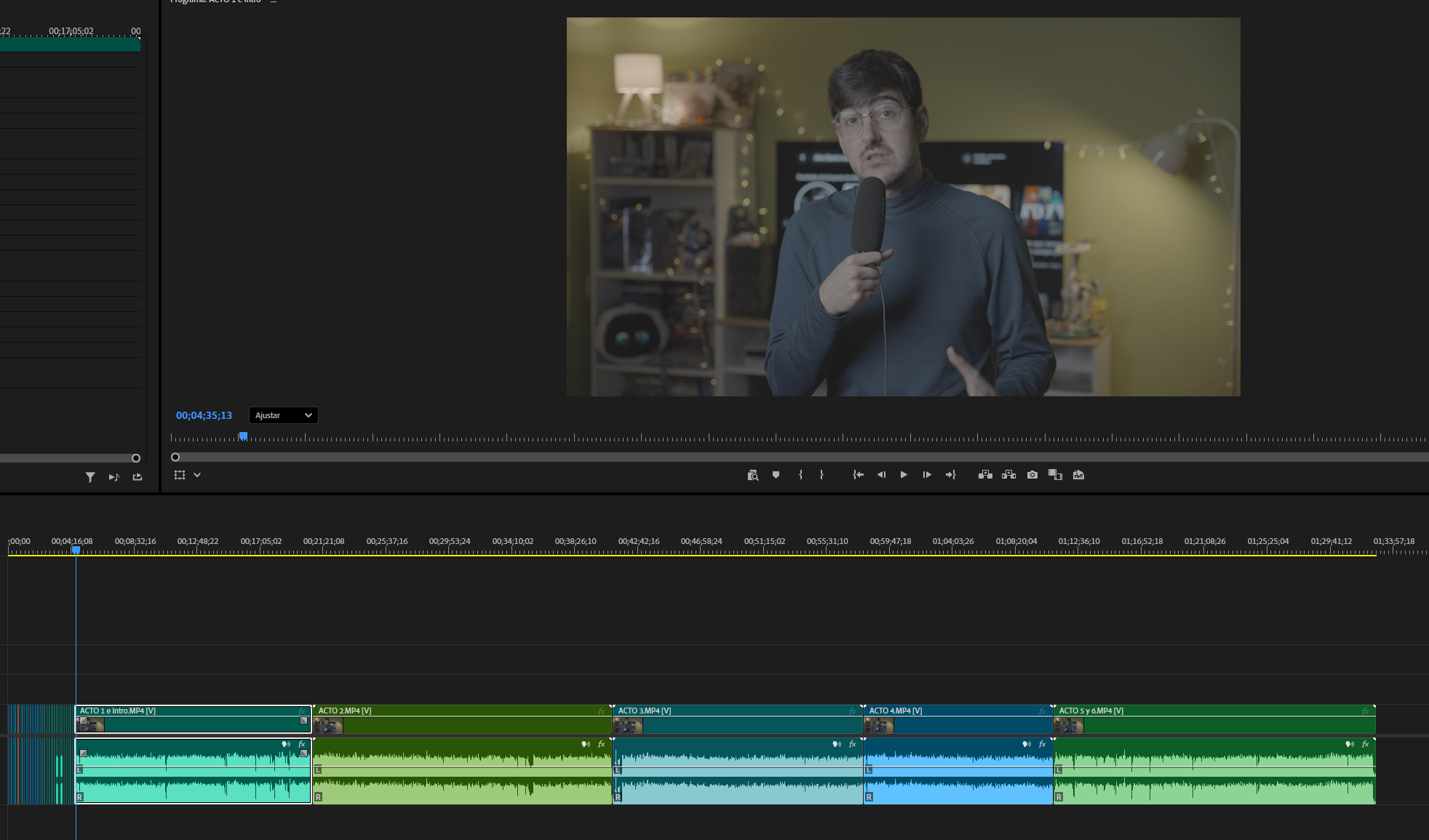Image resolution: width=1429 pixels, height=840 pixels.
Task: Open the Ajustar zoom level dropdown
Action: click(283, 415)
